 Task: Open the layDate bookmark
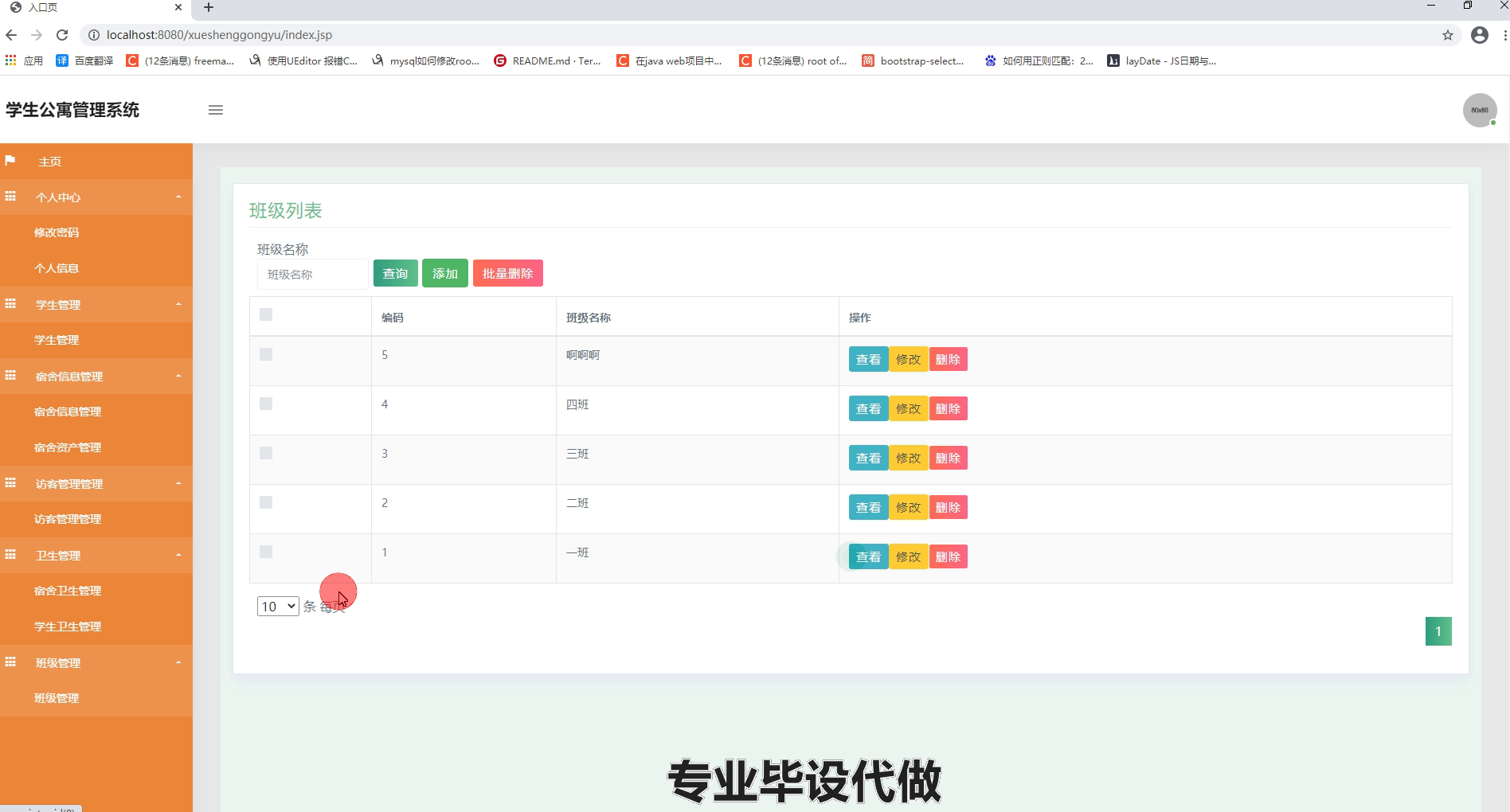(x=1162, y=61)
